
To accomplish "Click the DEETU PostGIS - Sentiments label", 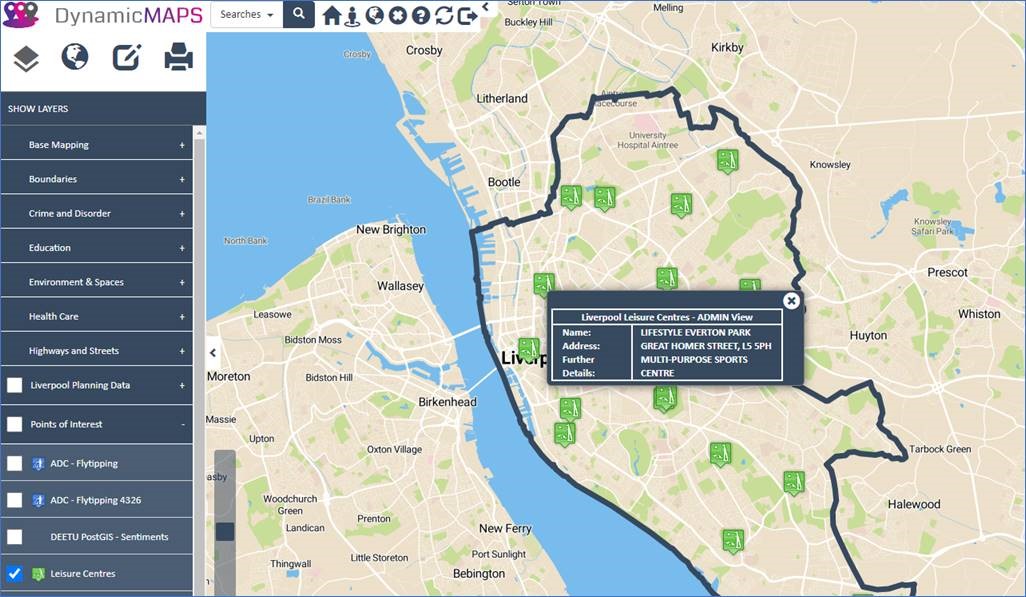I will pyautogui.click(x=109, y=537).
